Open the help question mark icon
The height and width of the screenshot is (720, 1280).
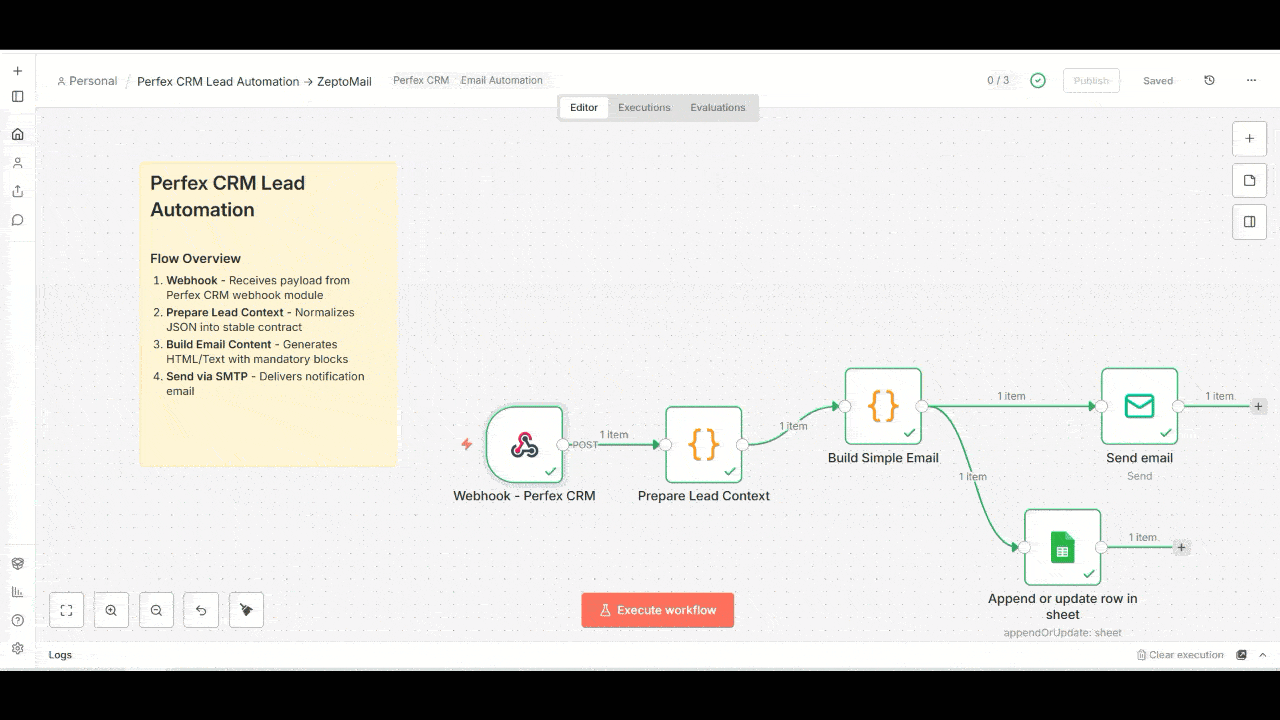(x=17, y=620)
